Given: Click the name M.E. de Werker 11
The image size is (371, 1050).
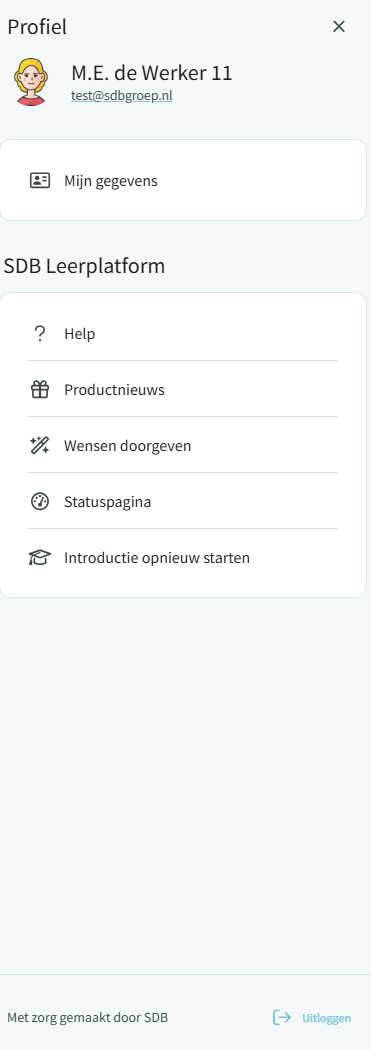Looking at the screenshot, I should (x=151, y=72).
